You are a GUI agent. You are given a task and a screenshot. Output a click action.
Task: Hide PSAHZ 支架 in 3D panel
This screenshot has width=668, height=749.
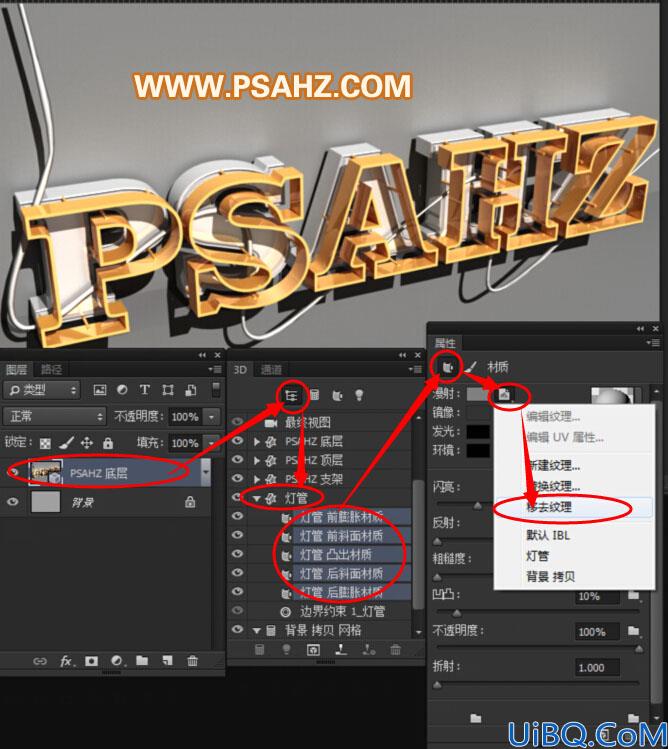click(x=237, y=478)
